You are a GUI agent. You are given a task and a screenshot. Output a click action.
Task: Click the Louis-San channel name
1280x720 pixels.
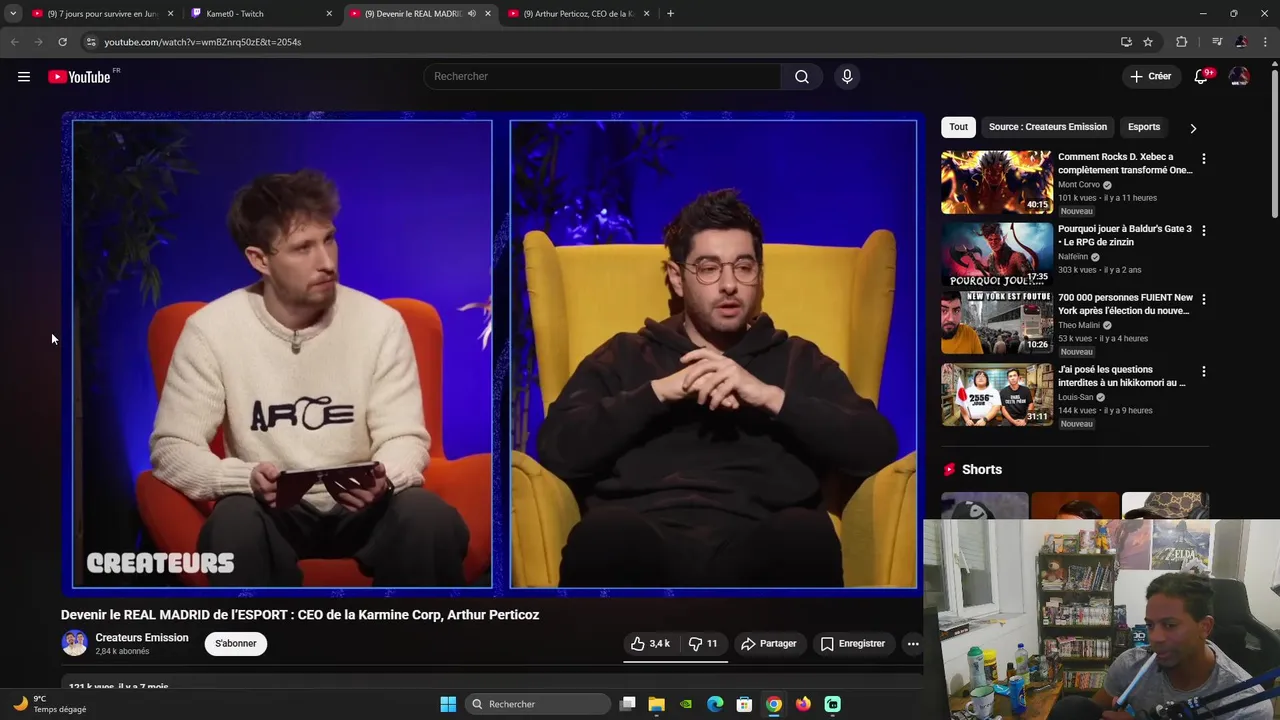tap(1076, 397)
